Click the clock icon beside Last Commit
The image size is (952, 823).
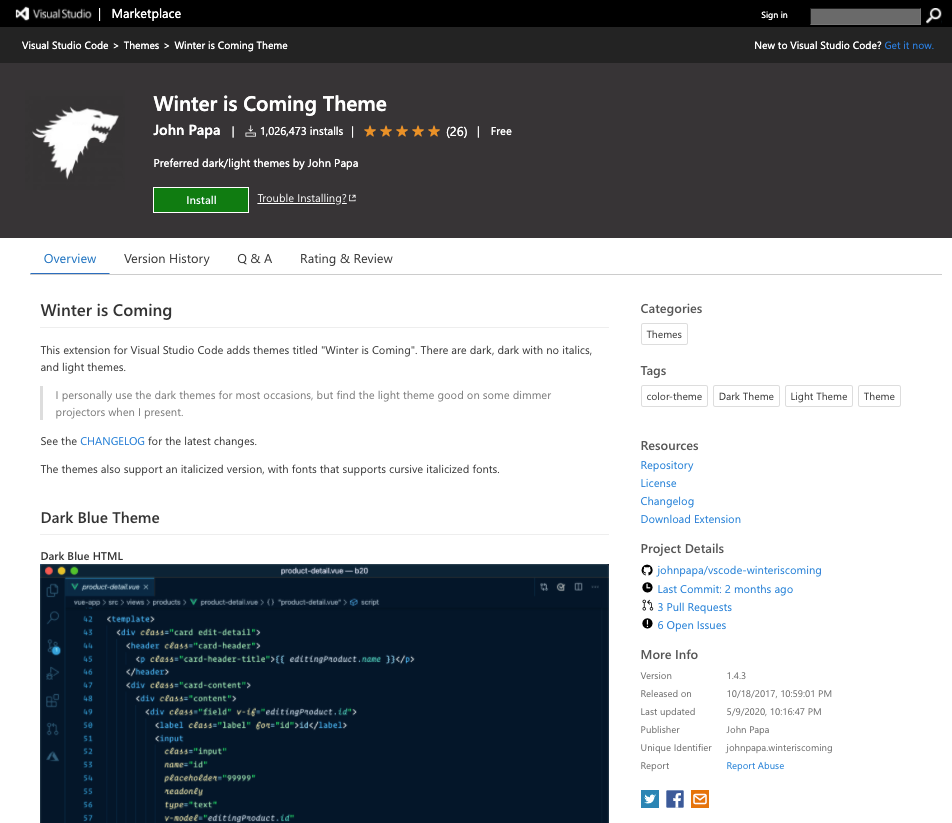pyautogui.click(x=647, y=588)
